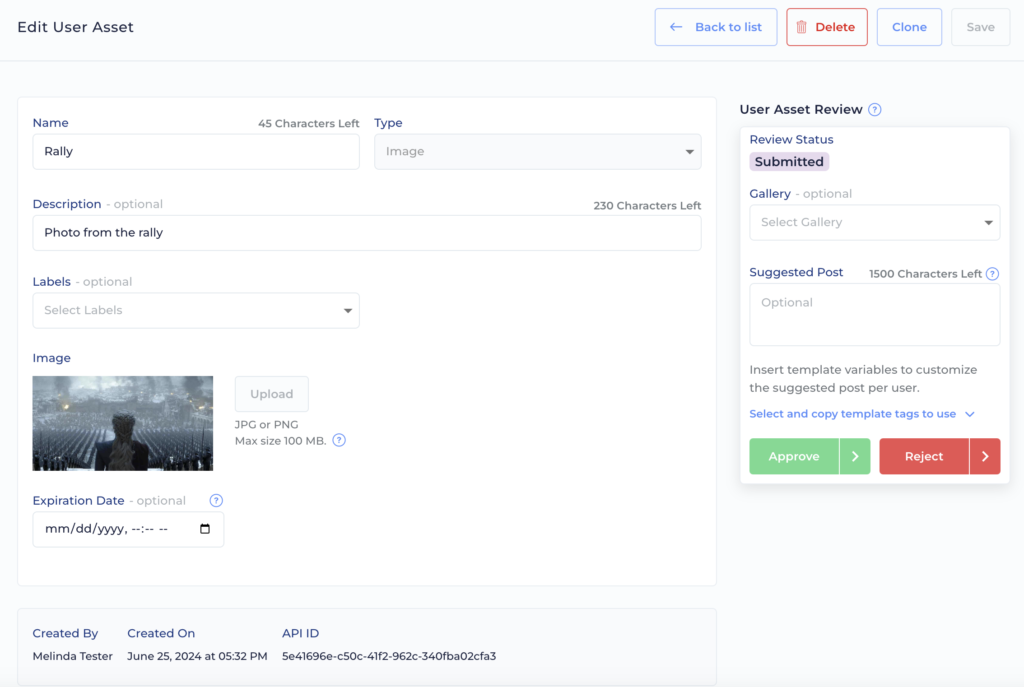The height and width of the screenshot is (687, 1024).
Task: Open the help icon next to Suggested Post
Action: tap(992, 274)
